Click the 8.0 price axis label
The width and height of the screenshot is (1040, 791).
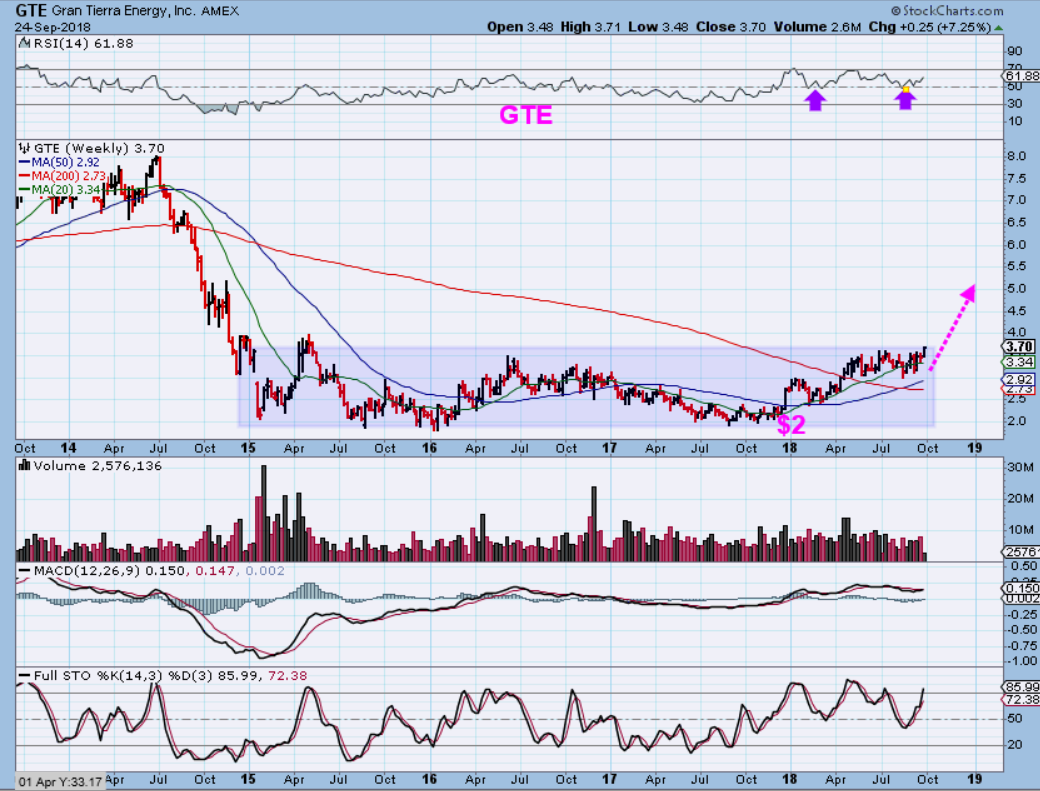(1017, 156)
